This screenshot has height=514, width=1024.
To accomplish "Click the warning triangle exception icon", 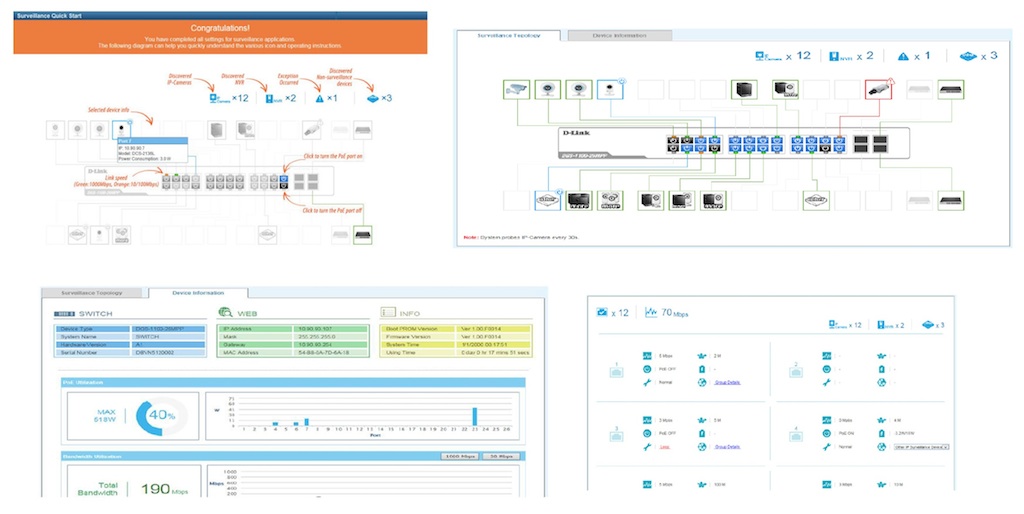I will pyautogui.click(x=902, y=57).
